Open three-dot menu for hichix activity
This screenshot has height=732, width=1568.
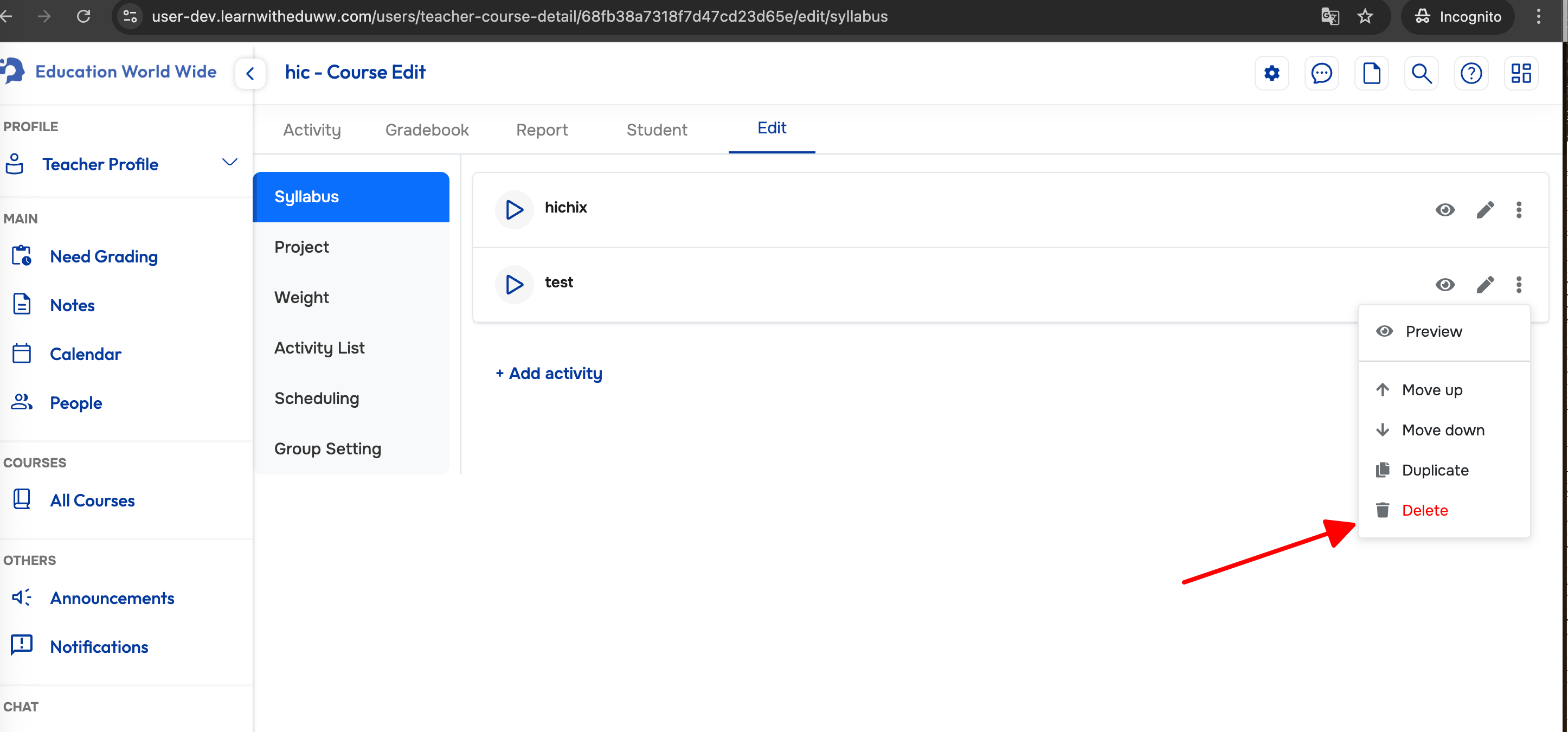coord(1518,210)
